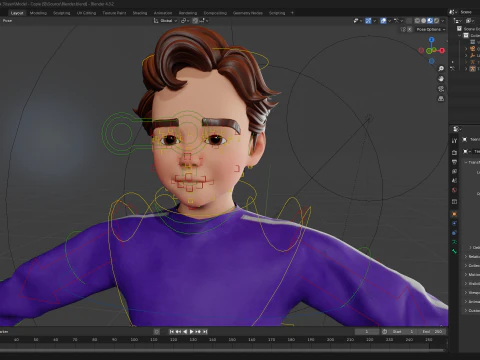This screenshot has width=480, height=360.
Task: Open the Animation workspace tab
Action: click(x=163, y=13)
